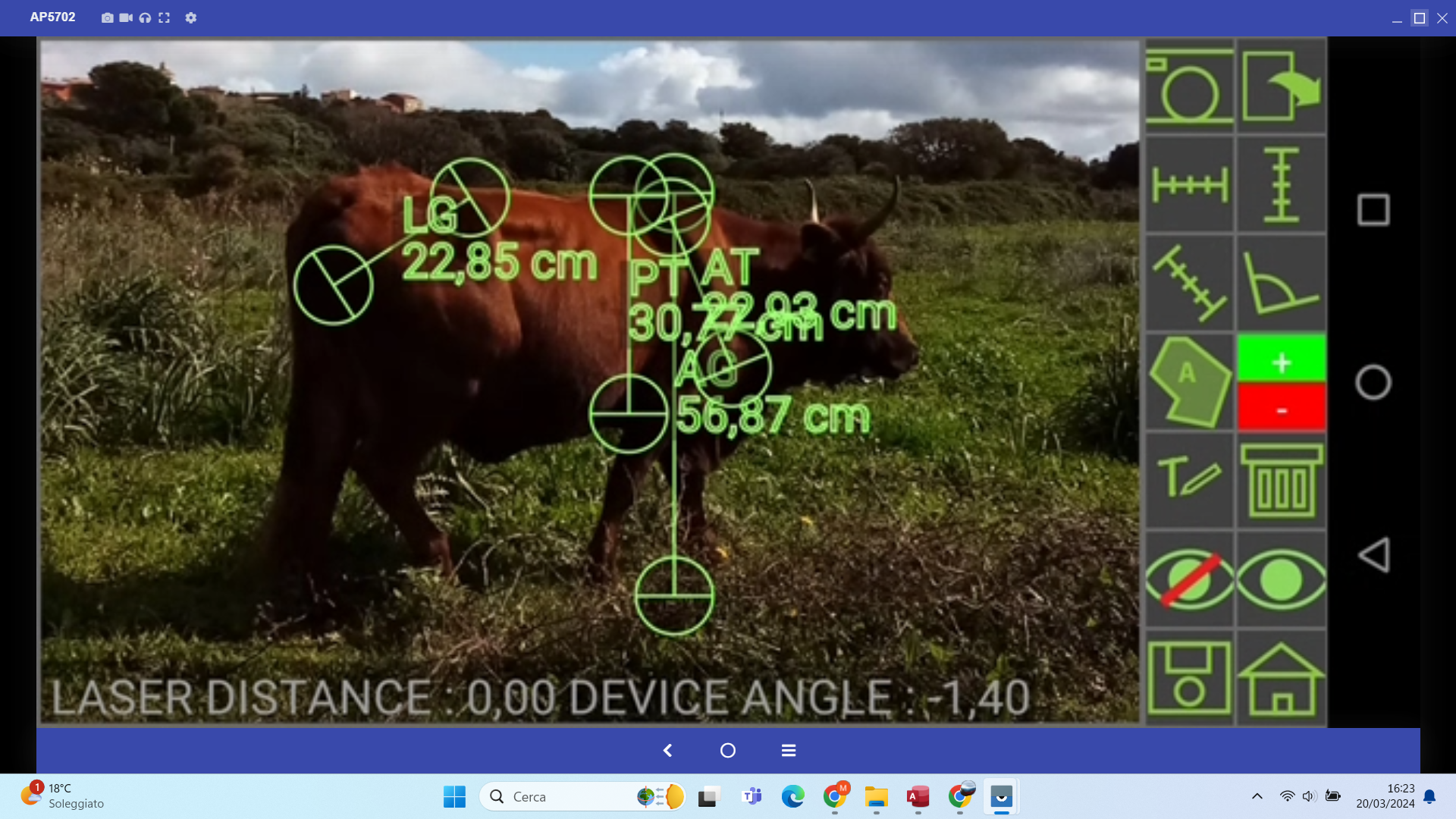Click the trash bin delete icon
The width and height of the screenshot is (1456, 819).
tap(1281, 481)
